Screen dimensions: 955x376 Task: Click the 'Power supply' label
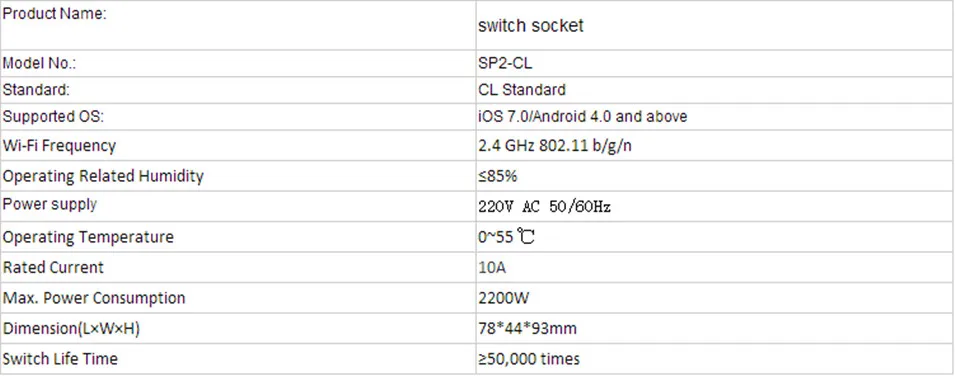click(x=50, y=204)
